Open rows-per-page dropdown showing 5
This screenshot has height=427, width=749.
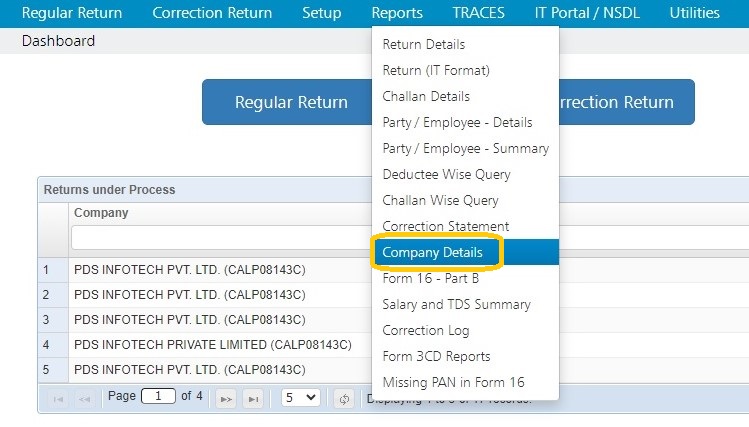click(300, 397)
